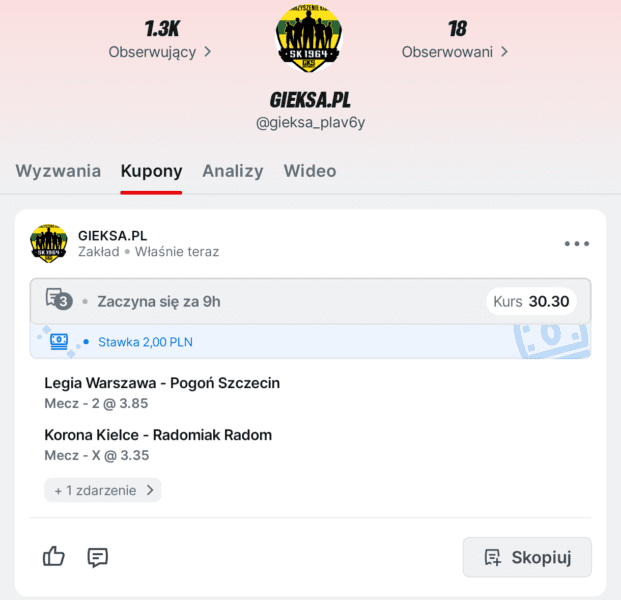Image resolution: width=621 pixels, height=600 pixels.
Task: Click the GIEKSA.PL author name in post
Action: click(112, 236)
